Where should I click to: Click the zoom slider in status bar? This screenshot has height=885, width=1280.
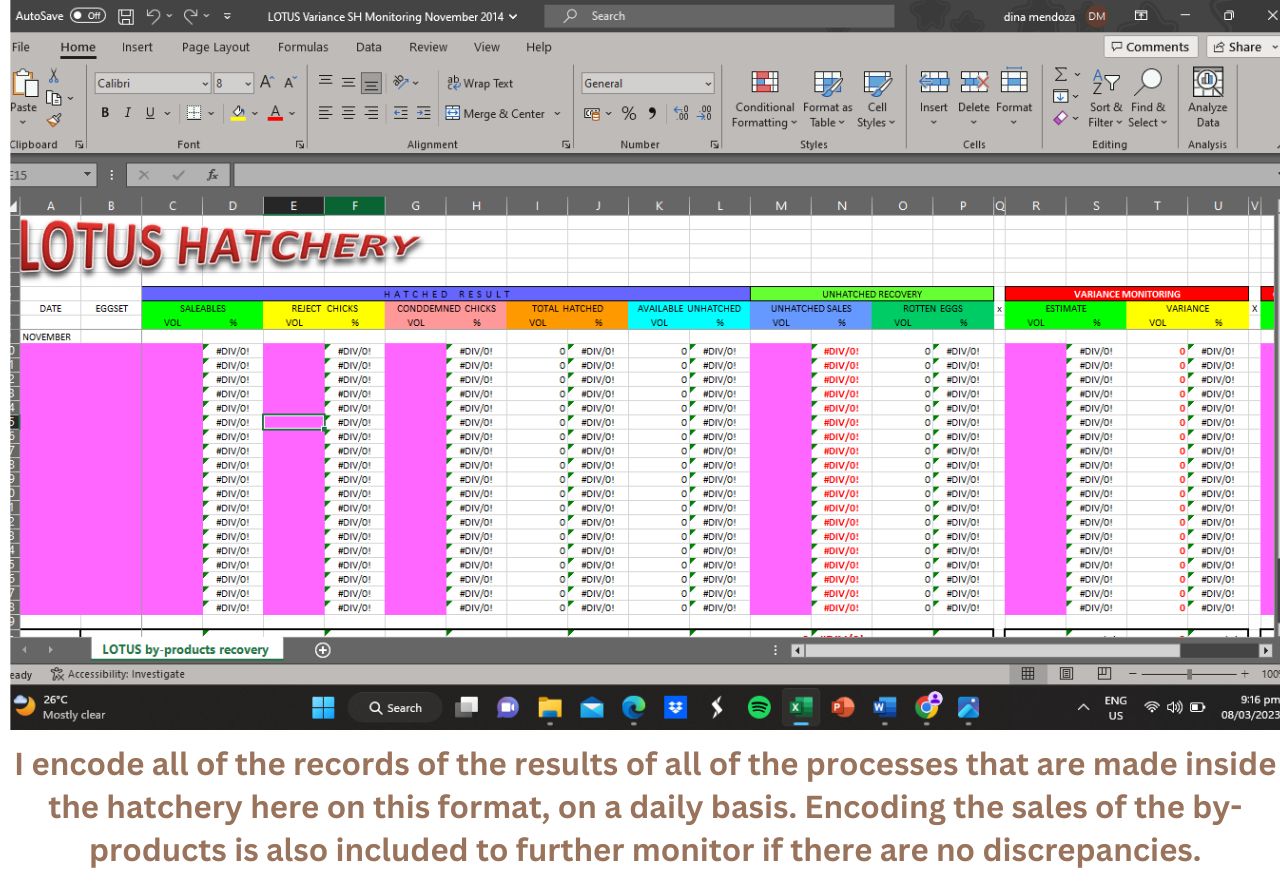coord(1188,675)
